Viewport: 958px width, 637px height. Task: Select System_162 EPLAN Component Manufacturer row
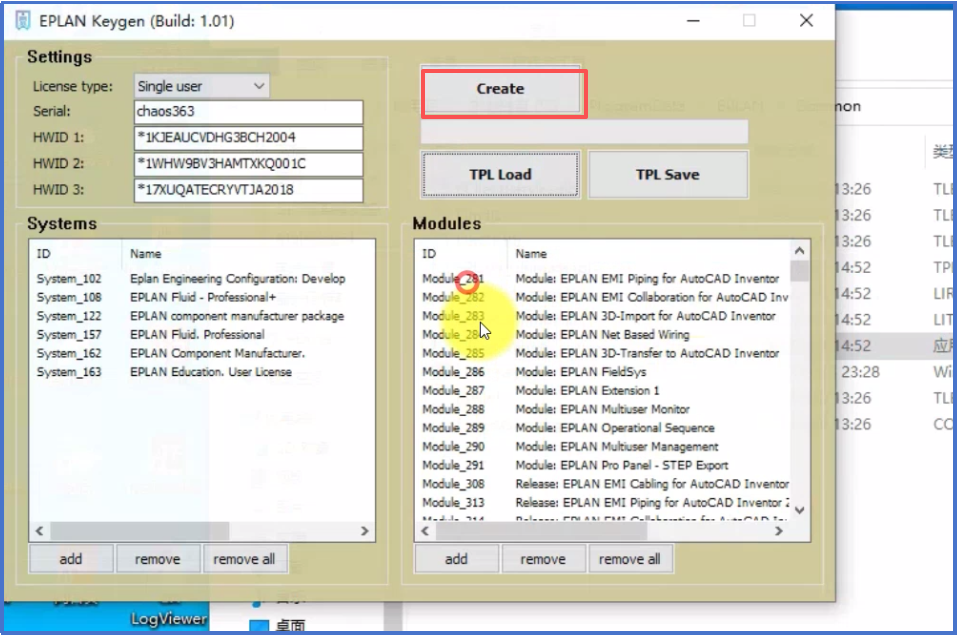pos(201,354)
